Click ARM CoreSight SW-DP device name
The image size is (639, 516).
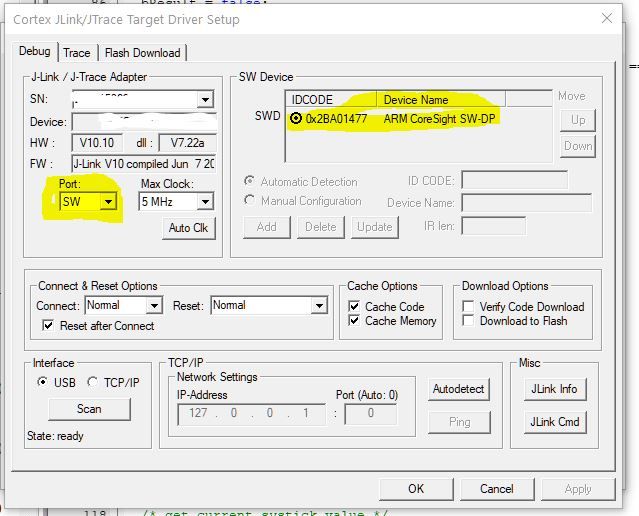[x=439, y=119]
